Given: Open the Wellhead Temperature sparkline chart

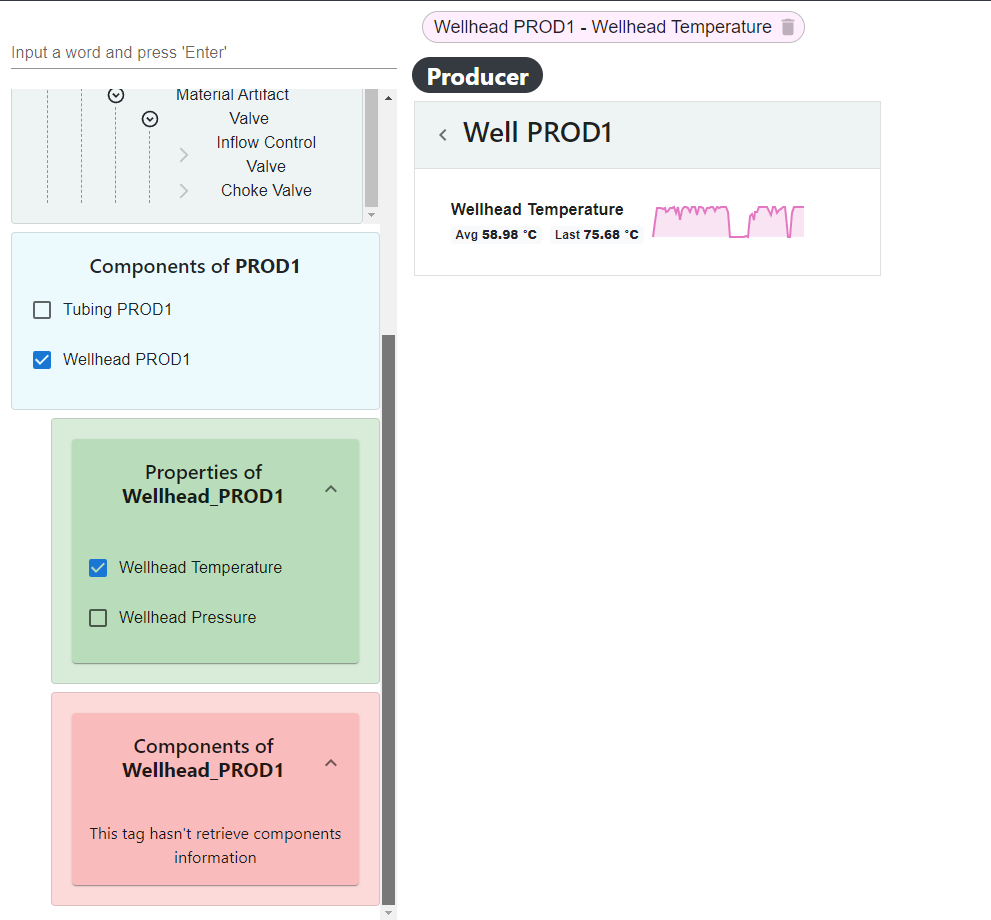Looking at the screenshot, I should 728,221.
